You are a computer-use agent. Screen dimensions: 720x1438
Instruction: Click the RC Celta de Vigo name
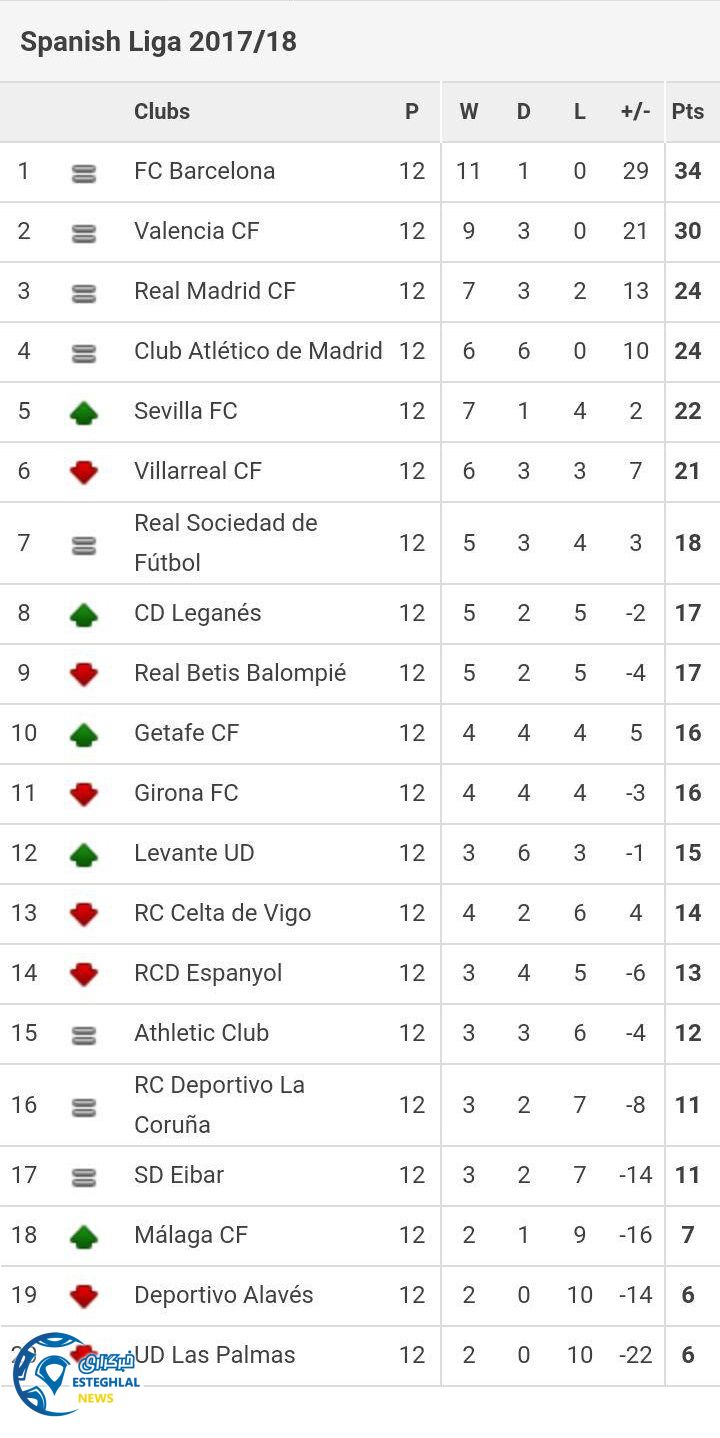click(222, 913)
